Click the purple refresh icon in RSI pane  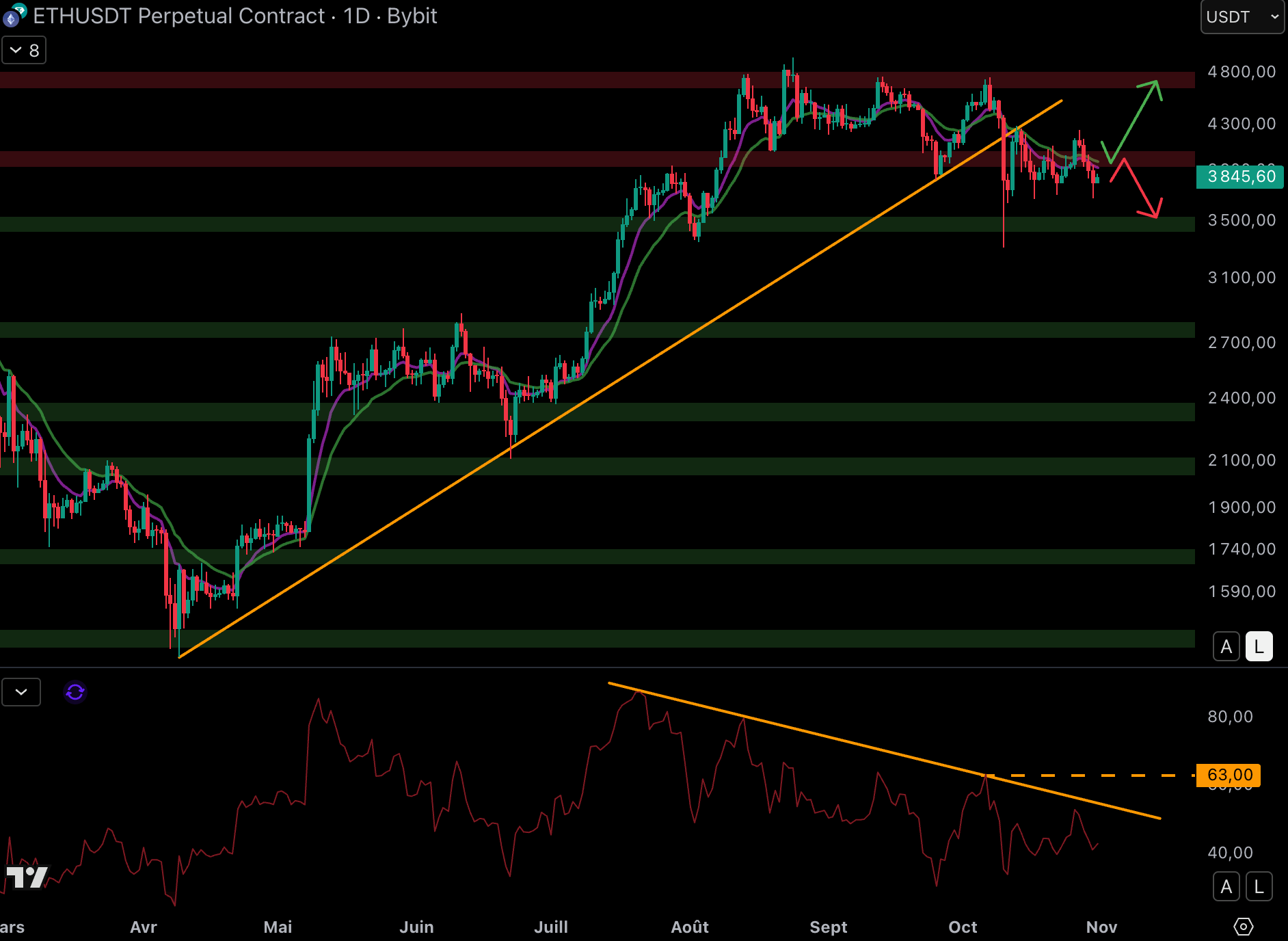[75, 692]
